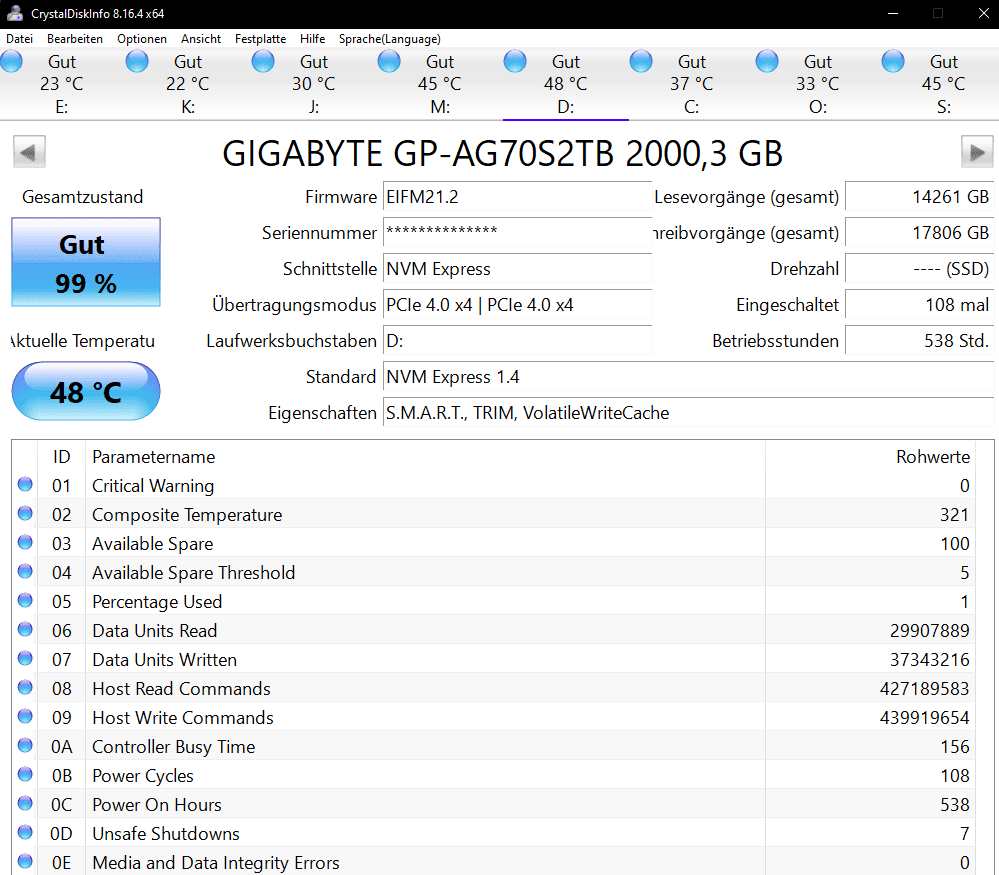Click the 48 °C temperature indicator
The image size is (999, 875).
click(x=86, y=391)
